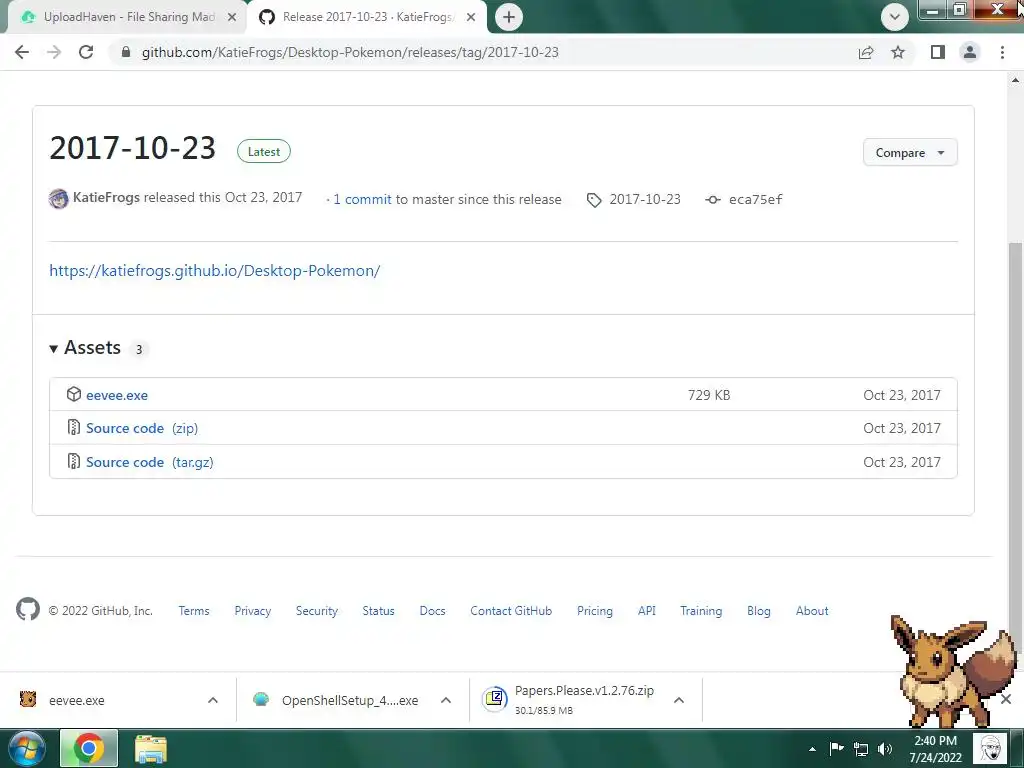The height and width of the screenshot is (768, 1024).
Task: Download Source code (tar.gz)
Action: pos(150,462)
